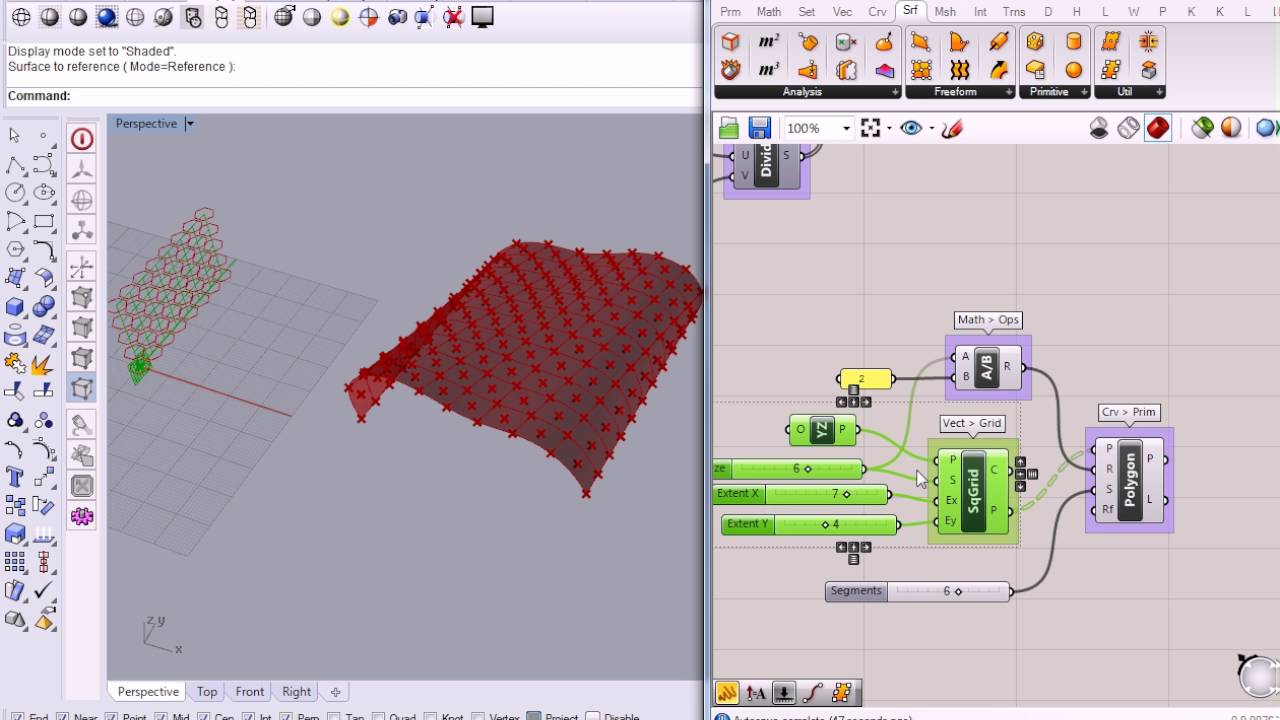The width and height of the screenshot is (1280, 720).
Task: Switch to the Front viewport tab
Action: coord(250,692)
